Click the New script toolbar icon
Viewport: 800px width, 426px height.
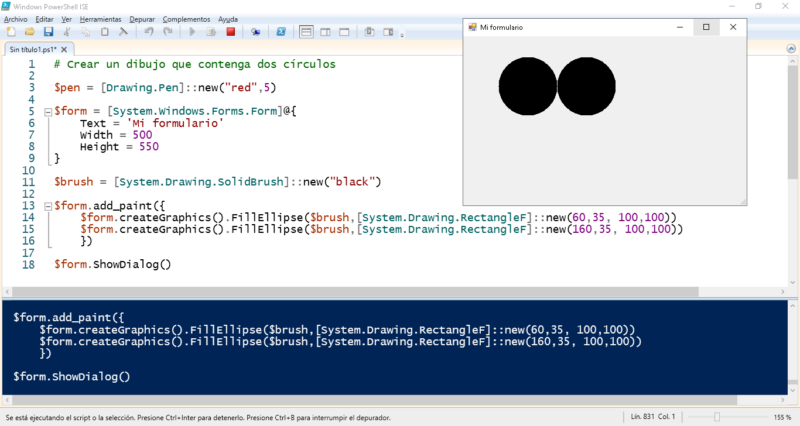click(10, 32)
